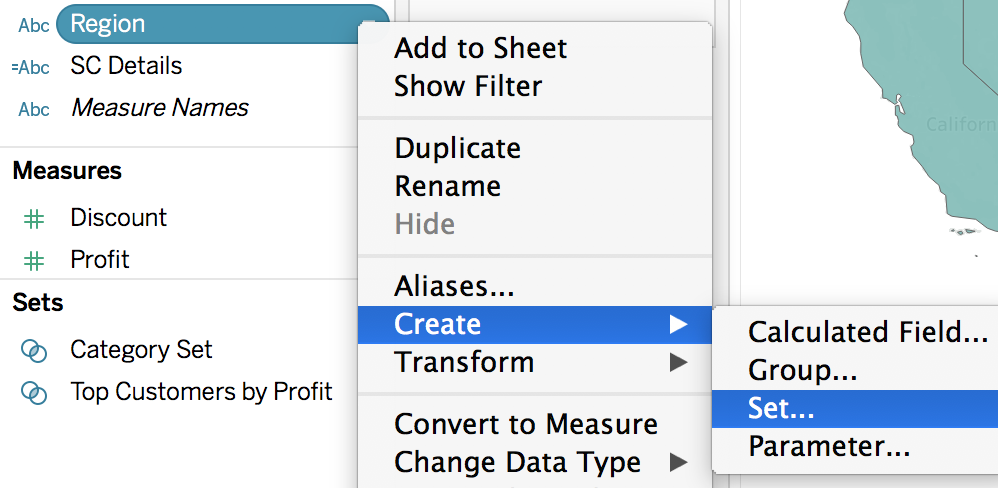Click the green number icon beside Discount
Image resolution: width=998 pixels, height=488 pixels.
(34, 219)
